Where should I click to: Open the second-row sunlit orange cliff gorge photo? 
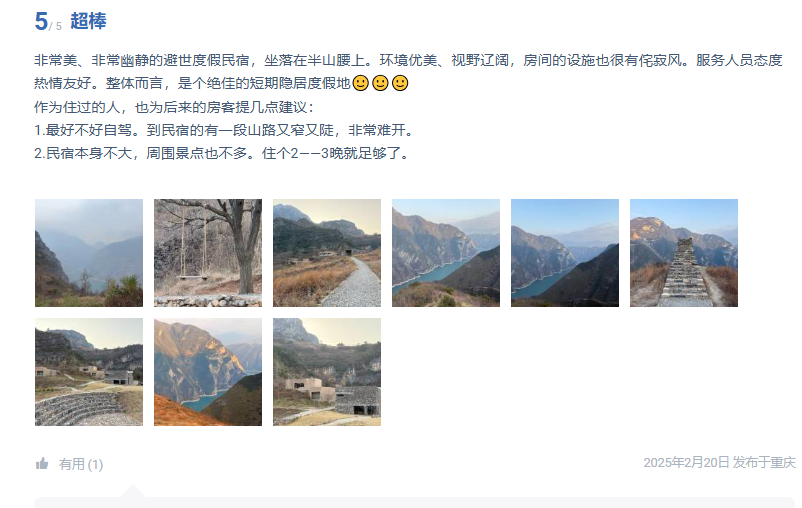coord(208,372)
